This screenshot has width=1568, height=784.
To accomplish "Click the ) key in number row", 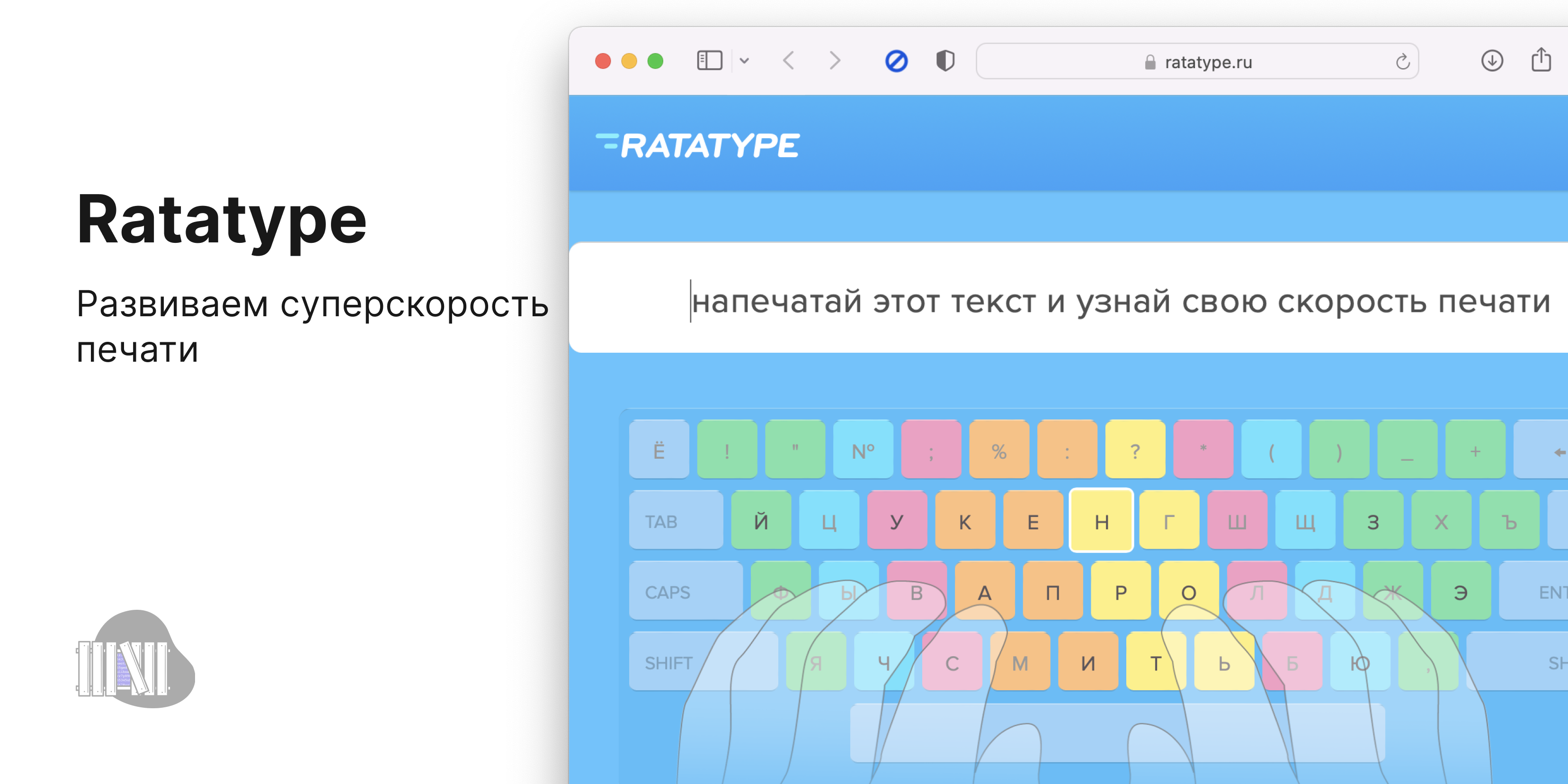I will (x=1339, y=449).
